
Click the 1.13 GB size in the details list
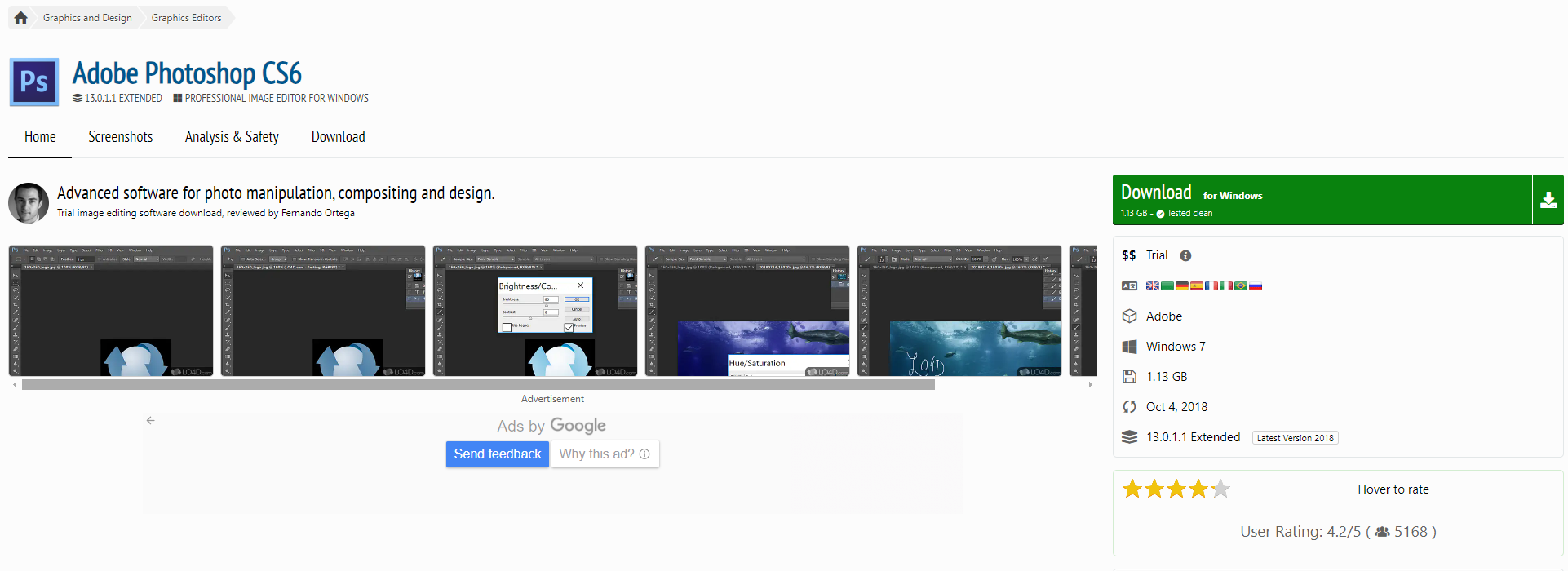point(1167,377)
